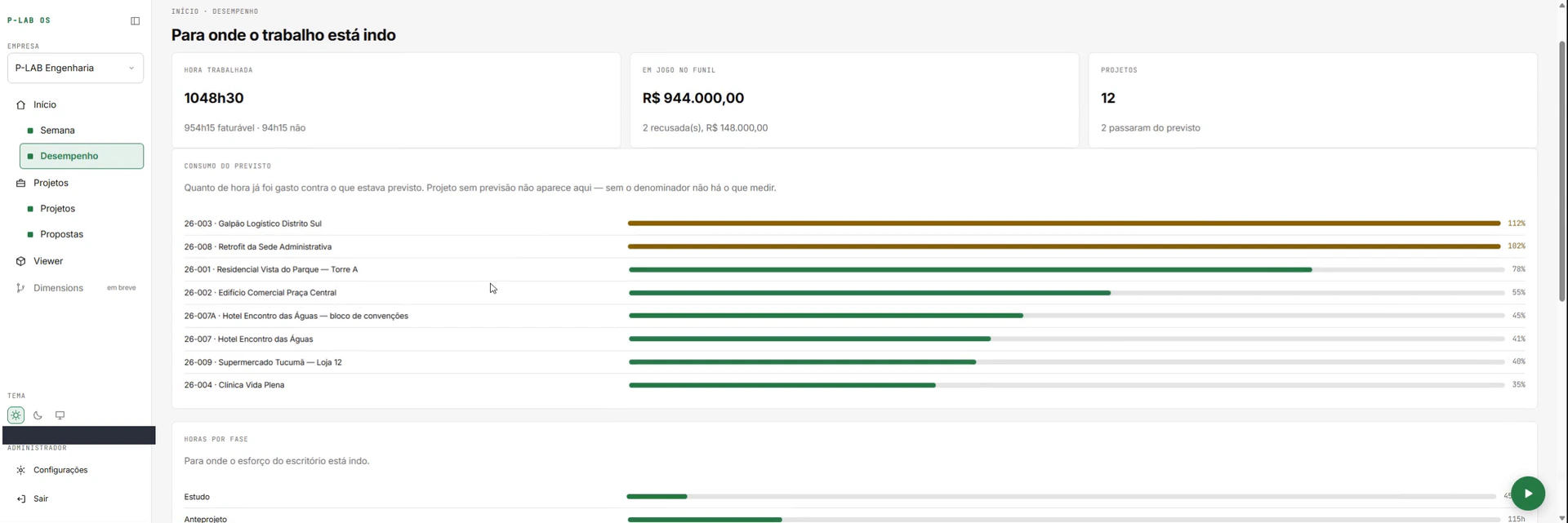This screenshot has height=523, width=1568.
Task: Click the Dimensions item marked em breve
Action: (x=75, y=288)
